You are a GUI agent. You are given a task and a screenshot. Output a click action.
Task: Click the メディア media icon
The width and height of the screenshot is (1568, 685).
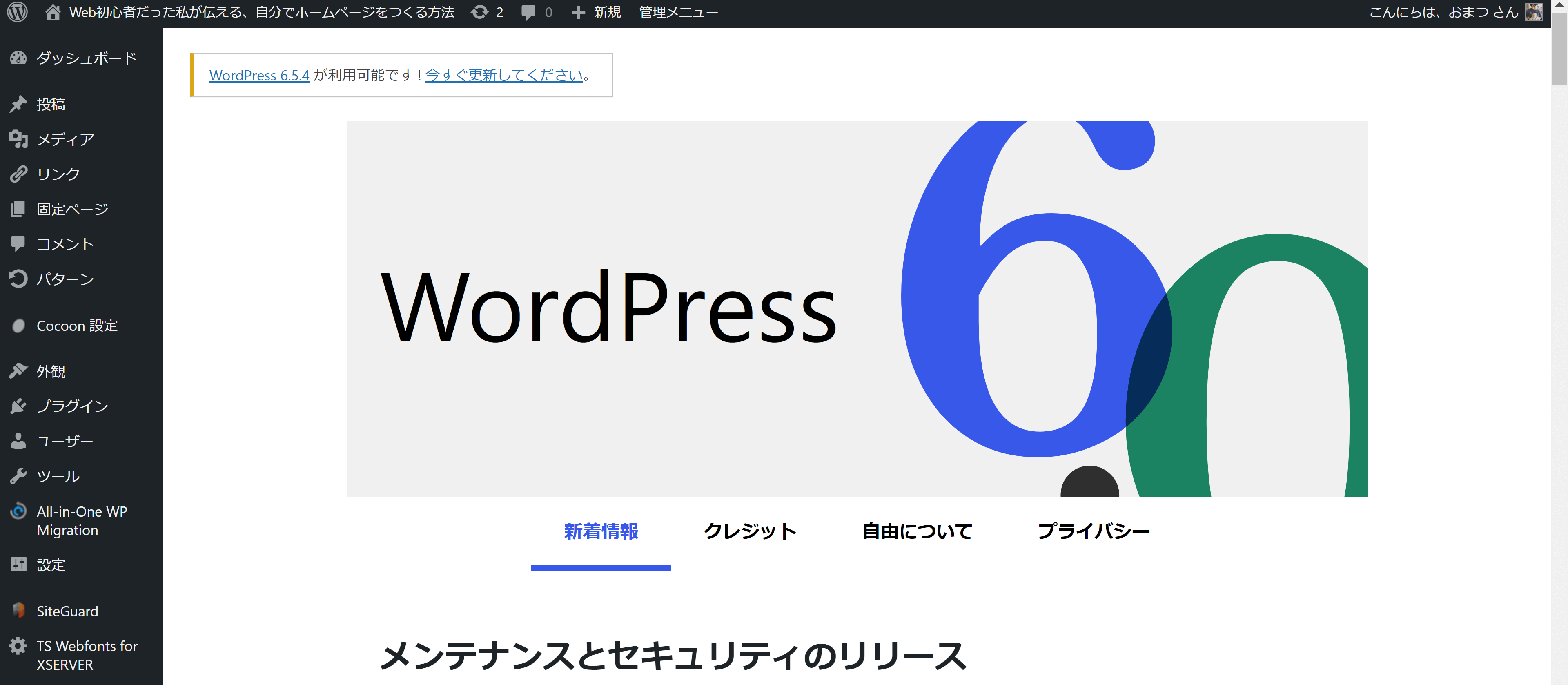(18, 139)
